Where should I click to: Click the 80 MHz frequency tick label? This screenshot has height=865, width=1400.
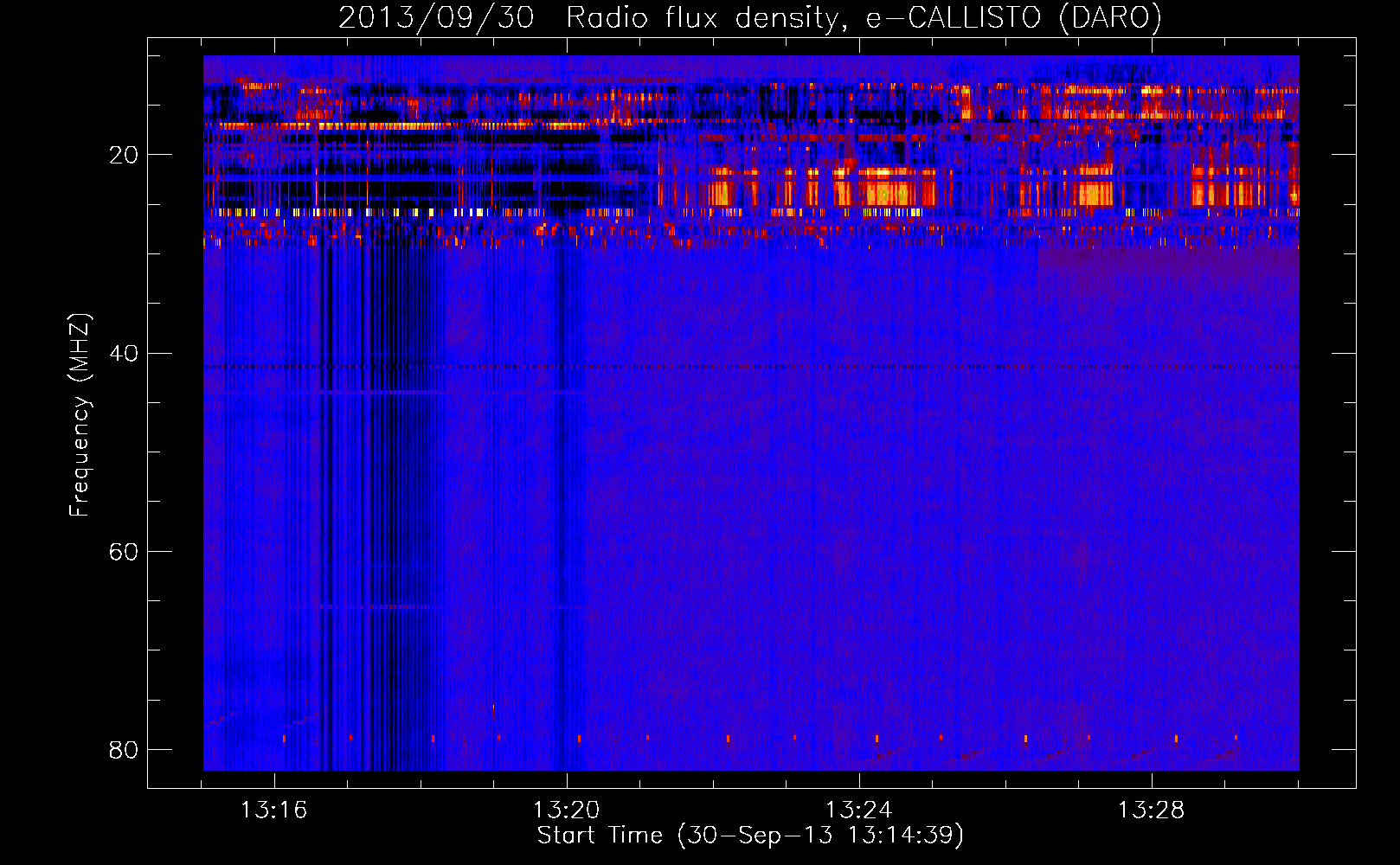tap(124, 749)
